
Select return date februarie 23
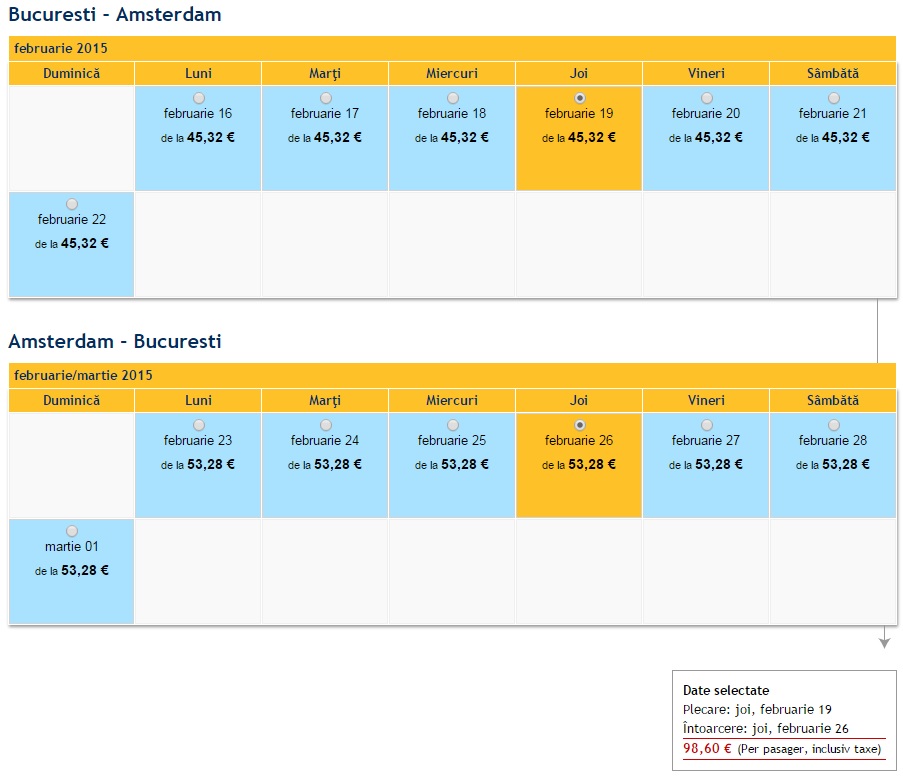(x=199, y=425)
